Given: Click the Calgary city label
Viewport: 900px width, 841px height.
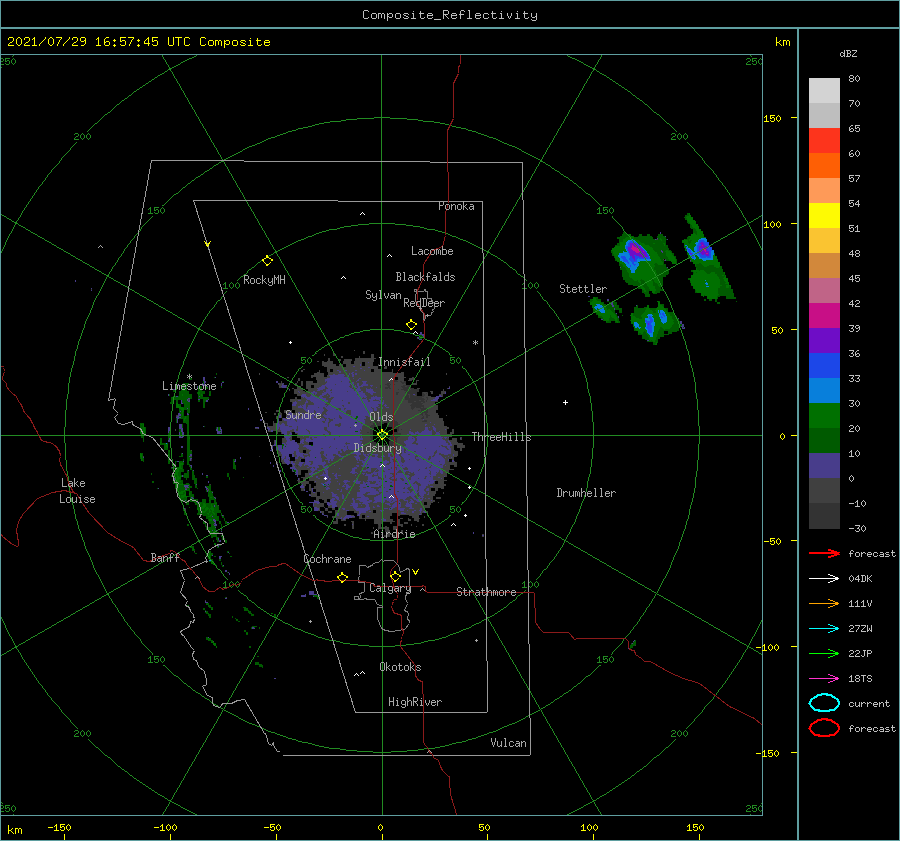Looking at the screenshot, I should coord(390,588).
